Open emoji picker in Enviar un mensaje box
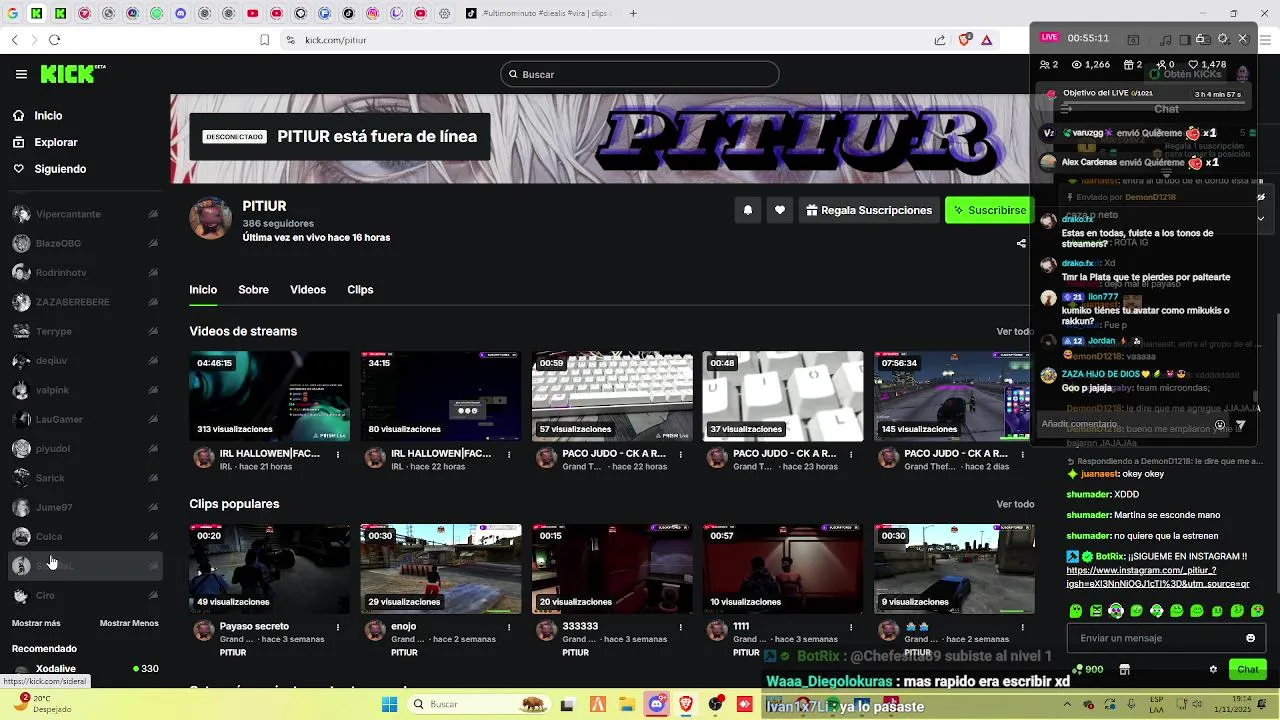 (x=1250, y=638)
